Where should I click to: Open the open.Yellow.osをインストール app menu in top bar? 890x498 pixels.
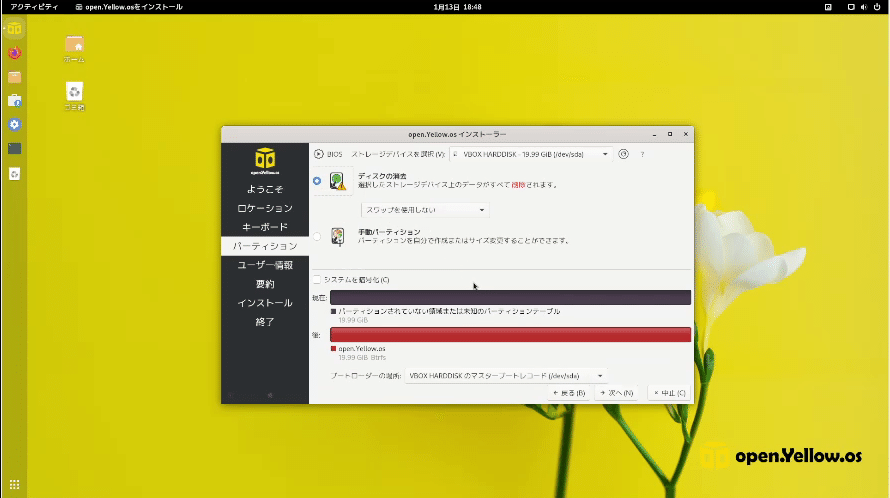(x=129, y=7)
